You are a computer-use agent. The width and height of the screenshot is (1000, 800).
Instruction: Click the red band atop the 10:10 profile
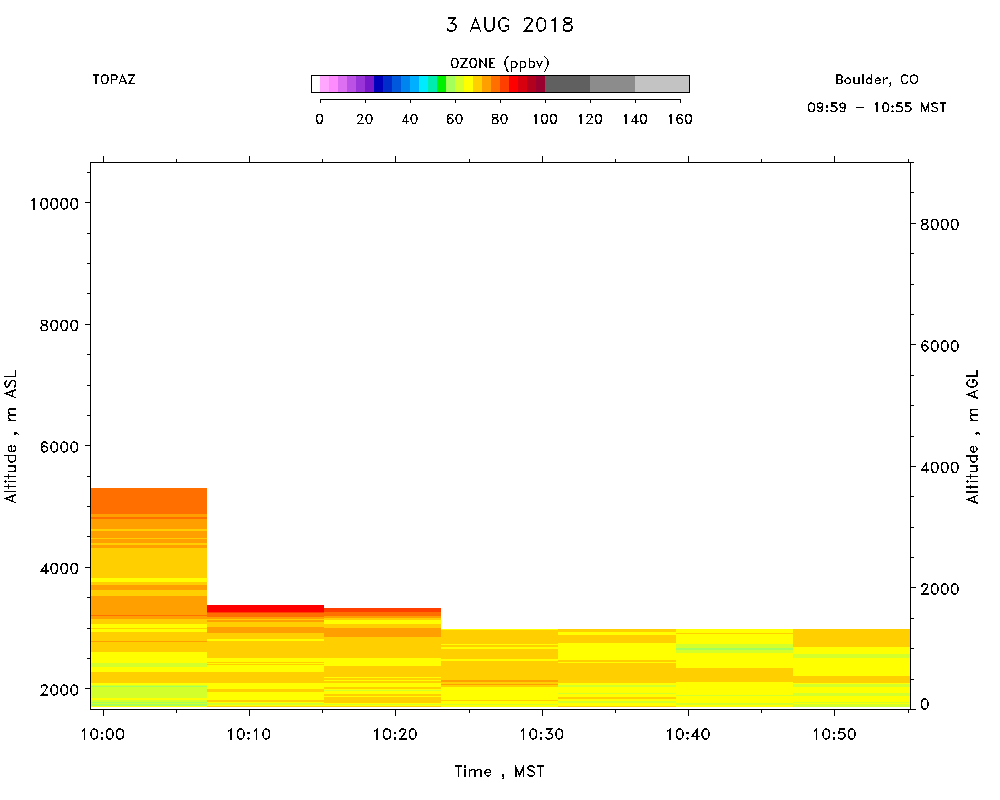click(265, 609)
